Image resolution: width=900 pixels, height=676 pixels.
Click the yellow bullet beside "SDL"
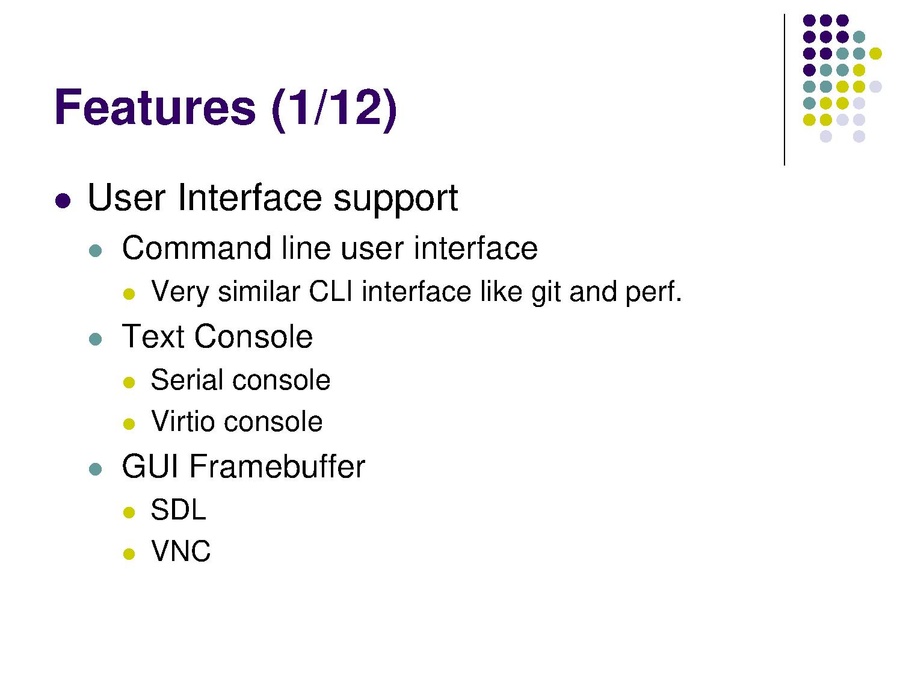point(128,512)
